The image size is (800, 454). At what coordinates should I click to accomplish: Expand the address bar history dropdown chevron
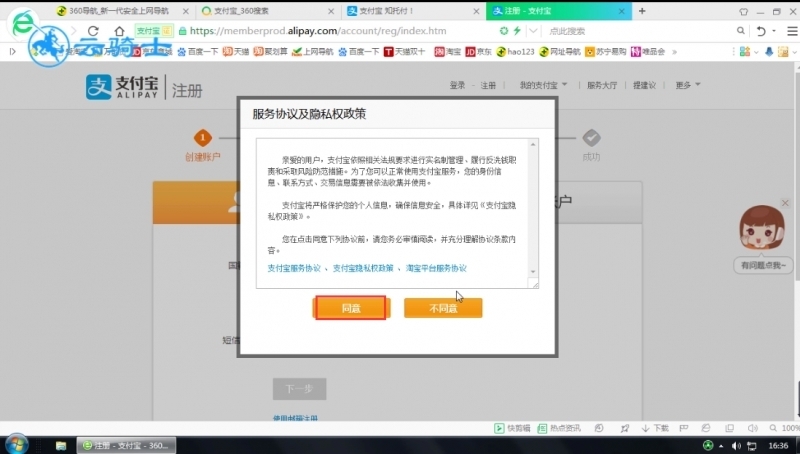(x=533, y=31)
